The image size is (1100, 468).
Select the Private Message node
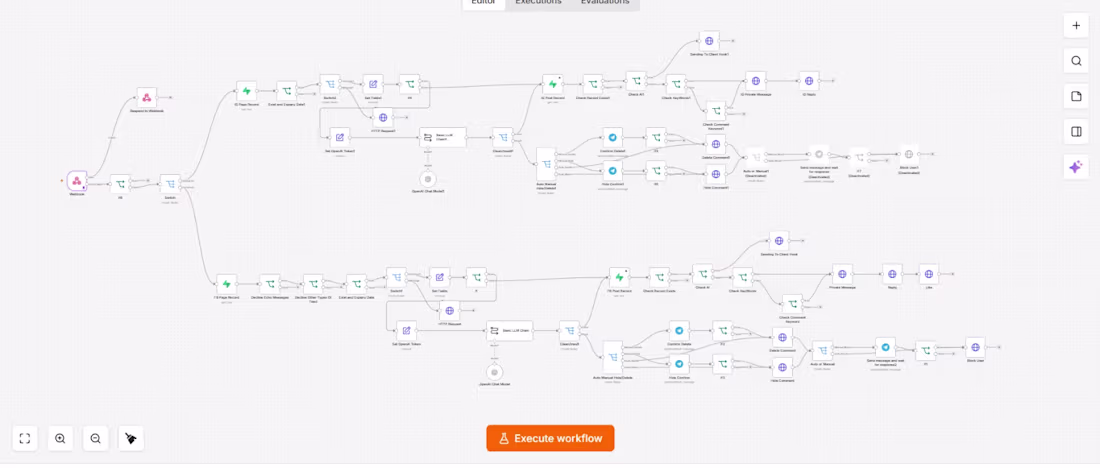coord(843,274)
